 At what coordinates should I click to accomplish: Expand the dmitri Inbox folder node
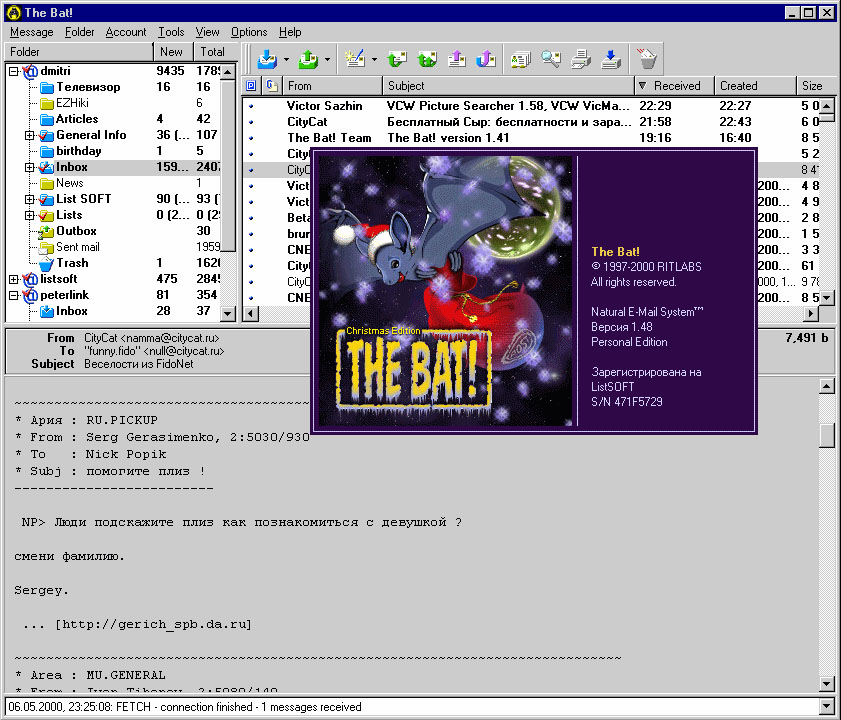(x=29, y=167)
